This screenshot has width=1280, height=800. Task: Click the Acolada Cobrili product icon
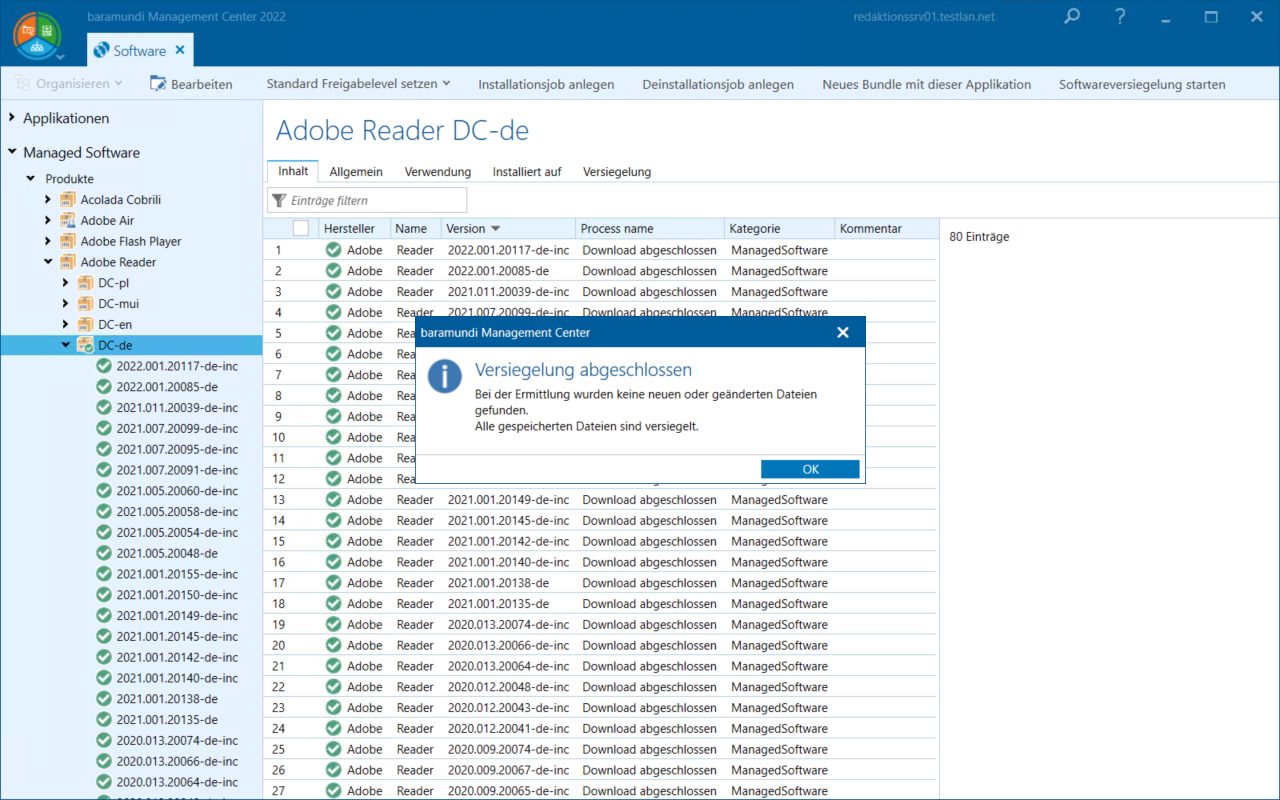coord(67,200)
